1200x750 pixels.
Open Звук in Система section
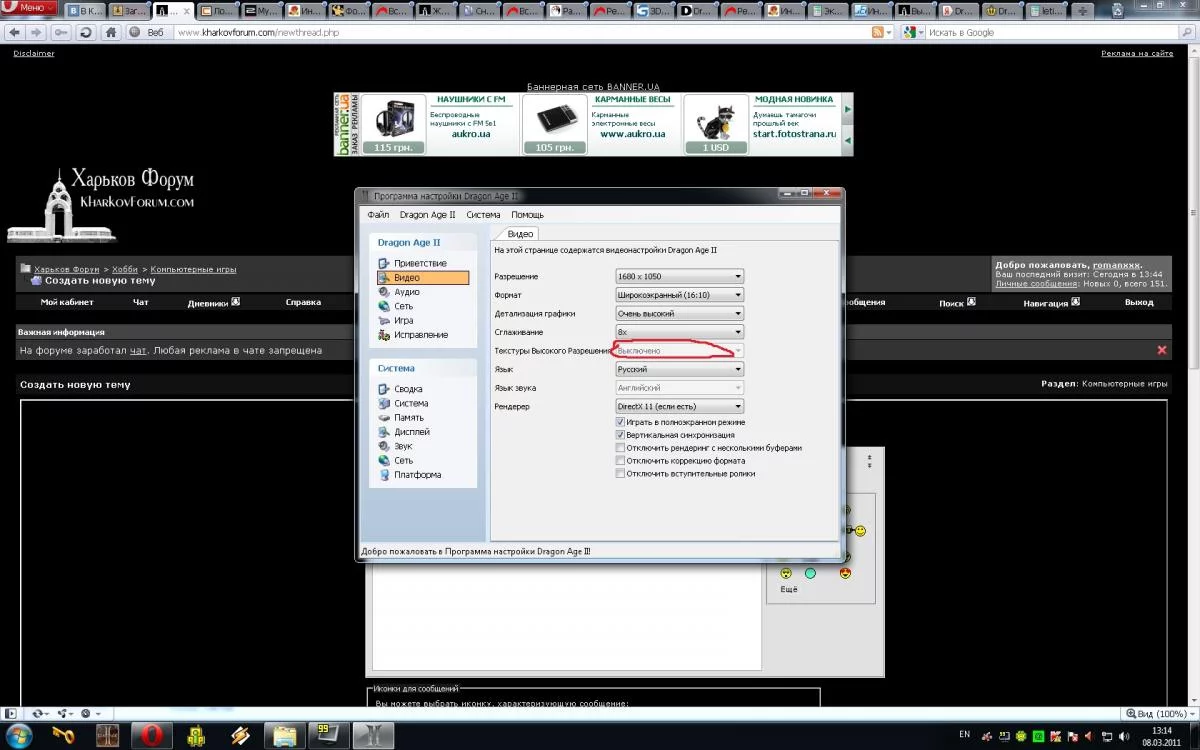point(403,446)
